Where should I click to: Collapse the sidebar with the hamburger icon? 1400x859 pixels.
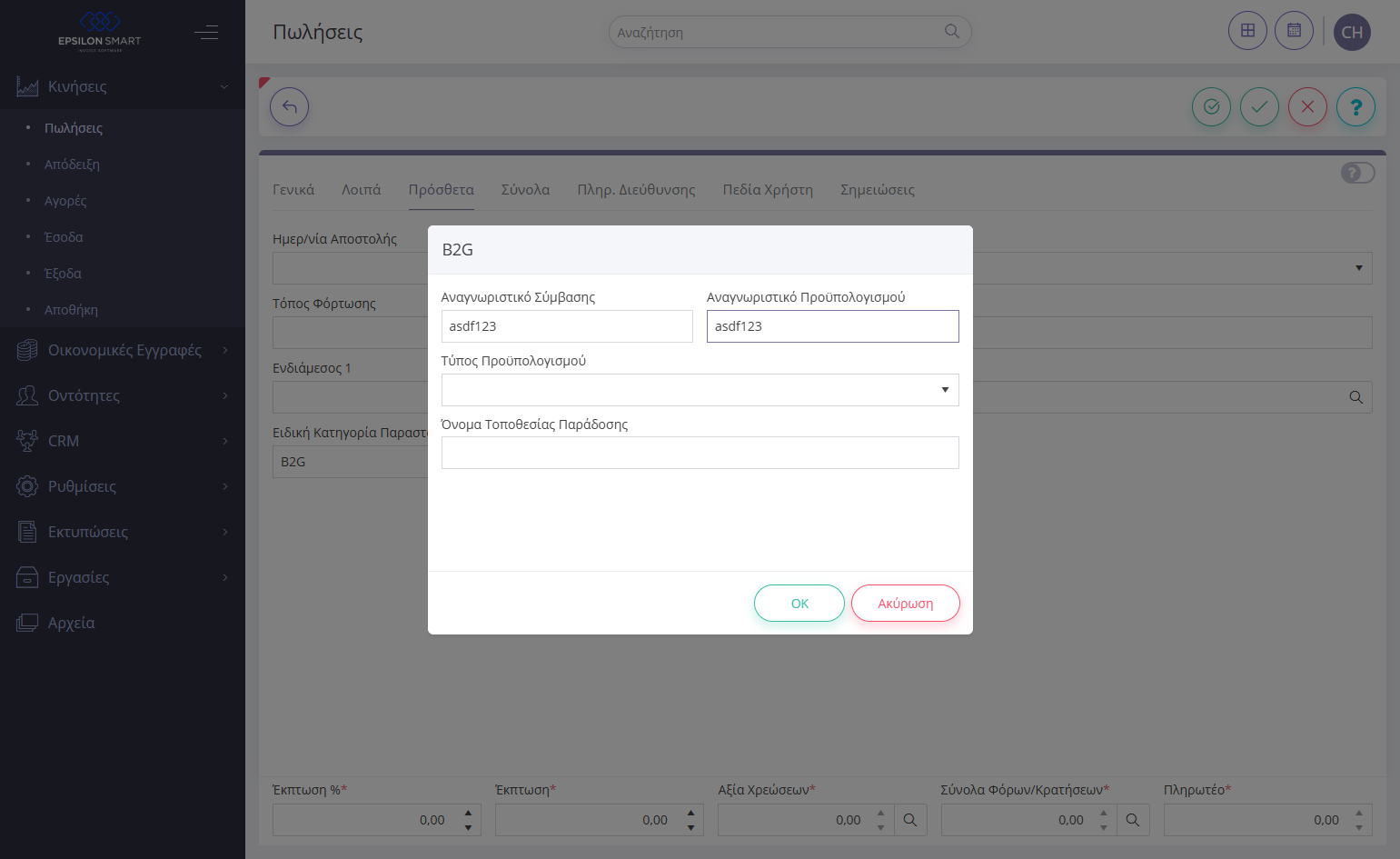[x=206, y=33]
